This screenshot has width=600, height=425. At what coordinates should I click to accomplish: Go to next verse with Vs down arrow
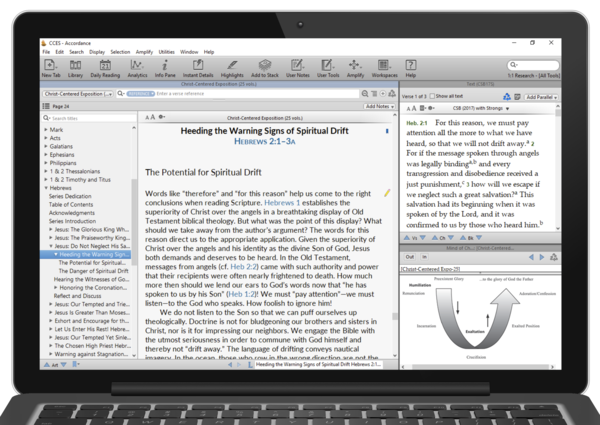tap(423, 238)
